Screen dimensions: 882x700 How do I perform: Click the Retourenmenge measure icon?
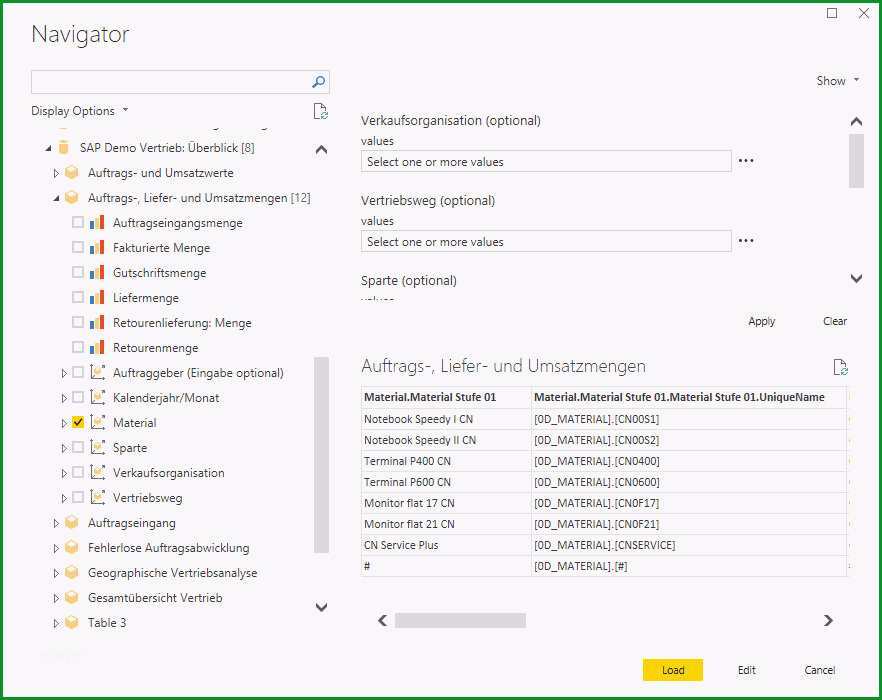pos(97,347)
